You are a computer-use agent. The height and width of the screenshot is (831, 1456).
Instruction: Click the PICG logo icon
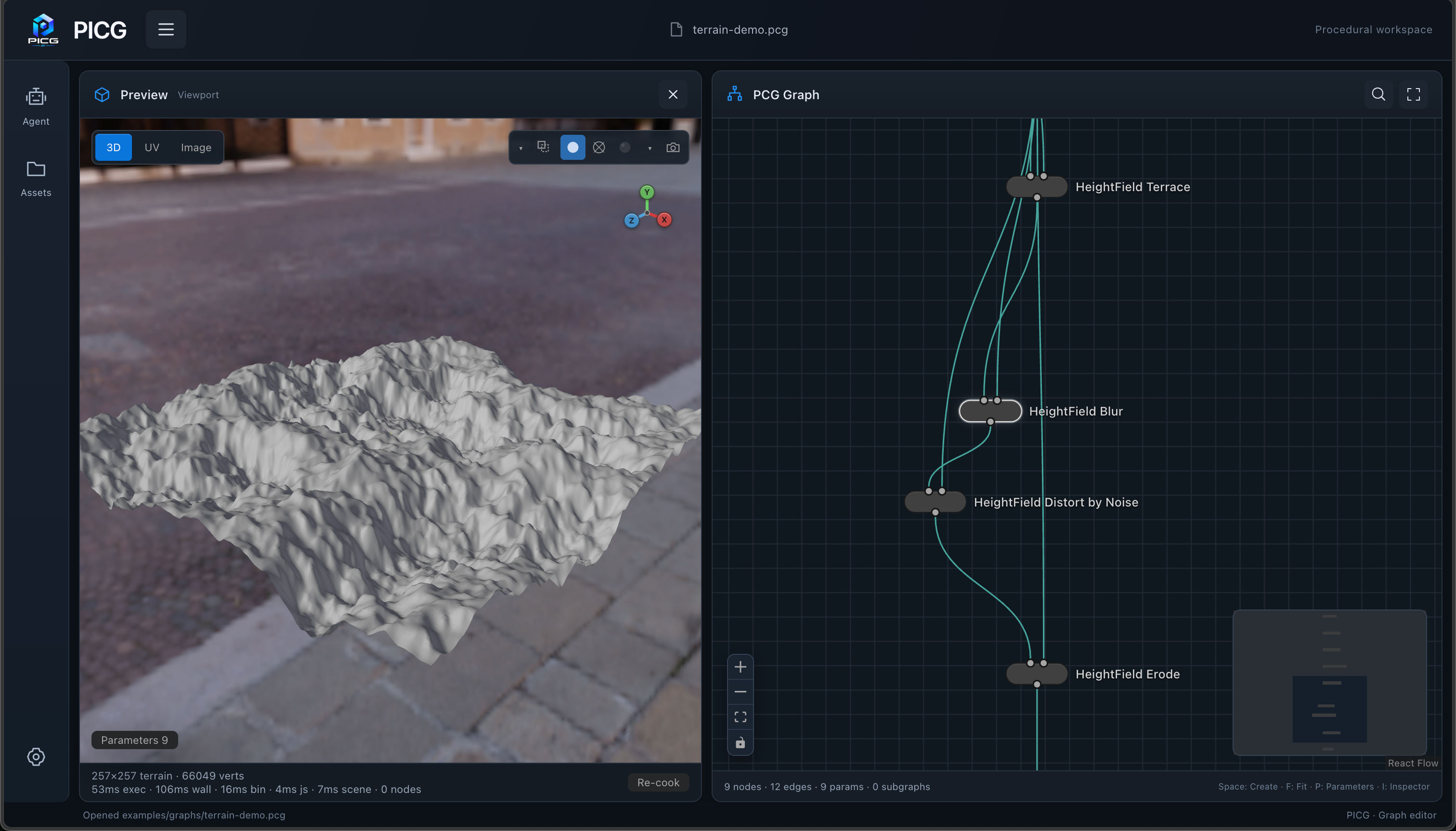pos(43,29)
